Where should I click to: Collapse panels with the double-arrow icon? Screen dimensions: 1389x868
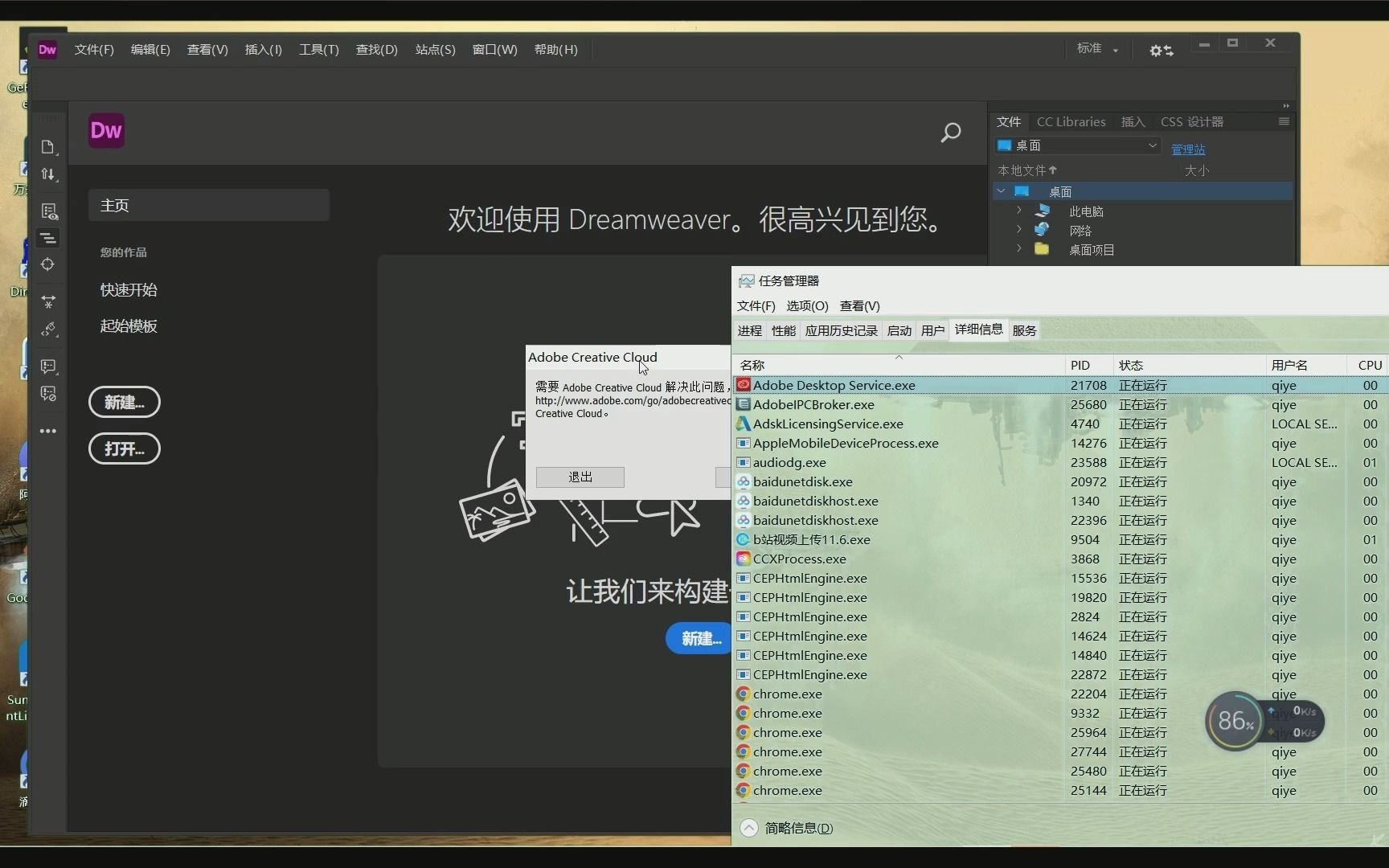[x=1286, y=106]
